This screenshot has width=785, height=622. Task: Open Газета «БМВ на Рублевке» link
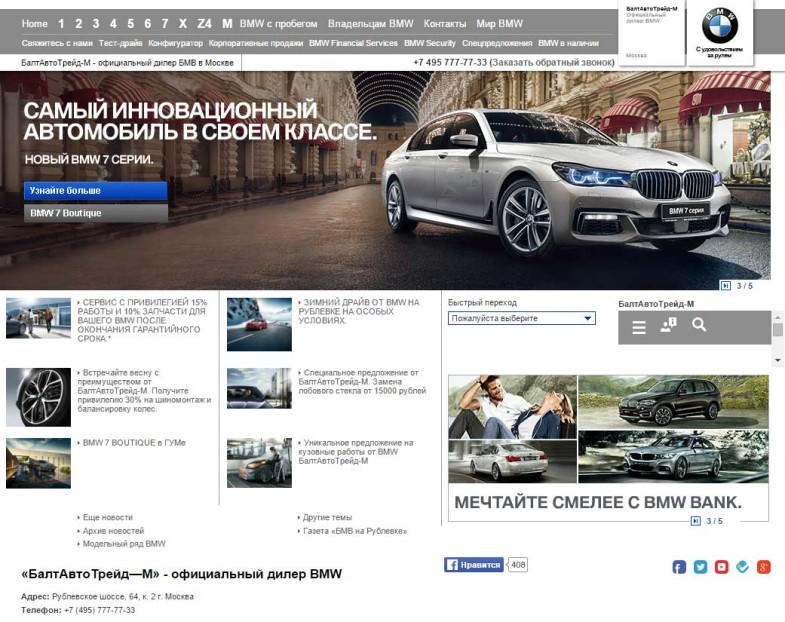(353, 531)
